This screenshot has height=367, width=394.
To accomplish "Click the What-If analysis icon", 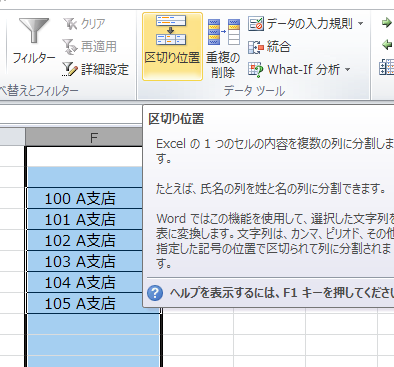I will click(x=256, y=70).
